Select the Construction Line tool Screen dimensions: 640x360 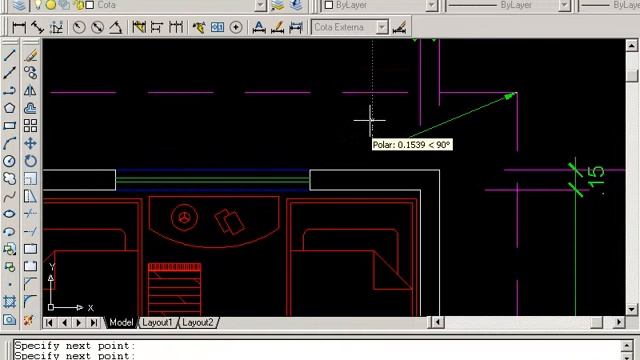click(9, 73)
